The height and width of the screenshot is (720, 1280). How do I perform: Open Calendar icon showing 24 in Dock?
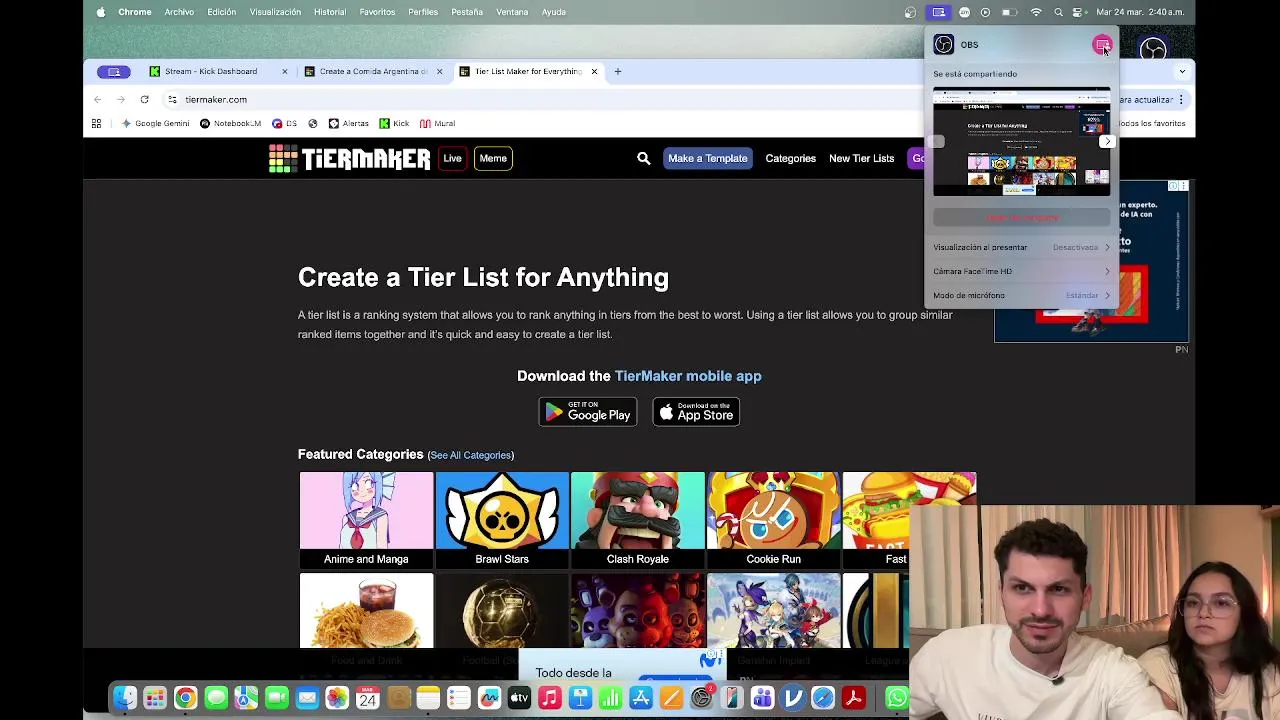tap(367, 698)
